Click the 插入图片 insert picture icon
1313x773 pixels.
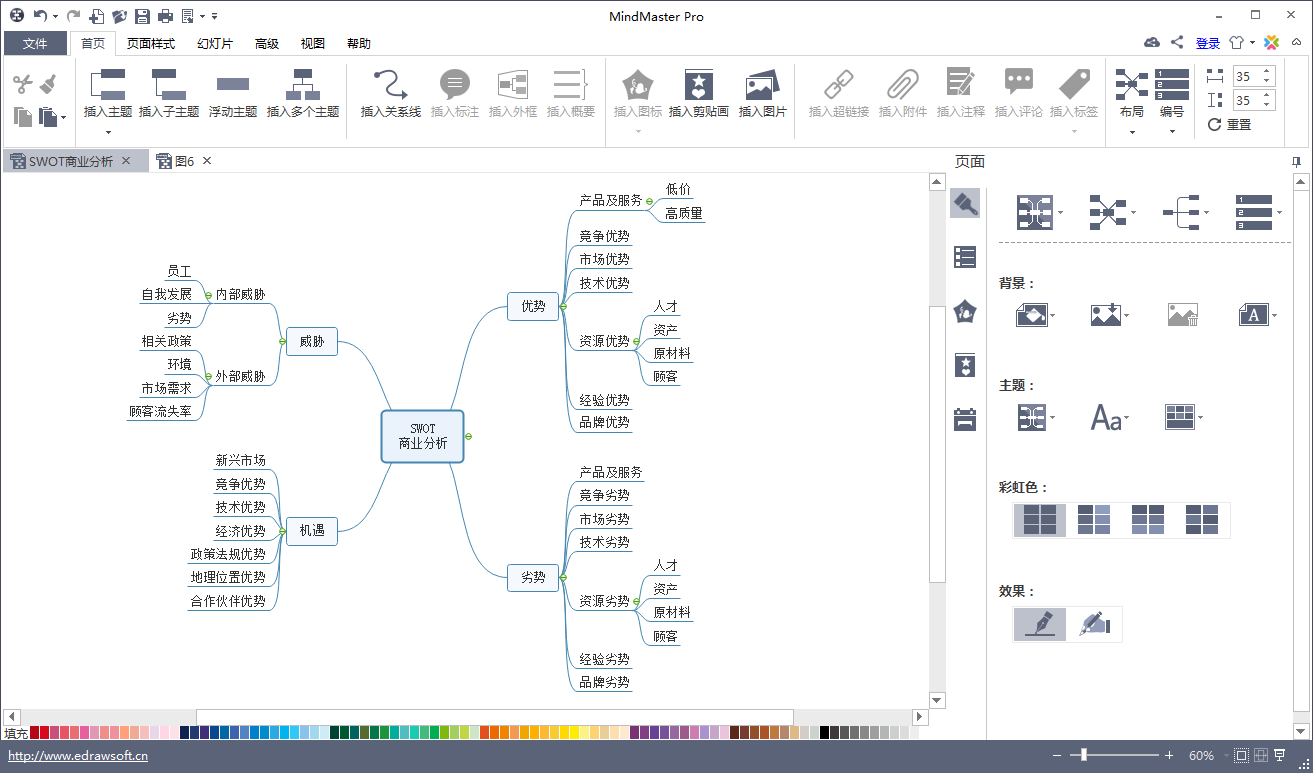tap(763, 84)
